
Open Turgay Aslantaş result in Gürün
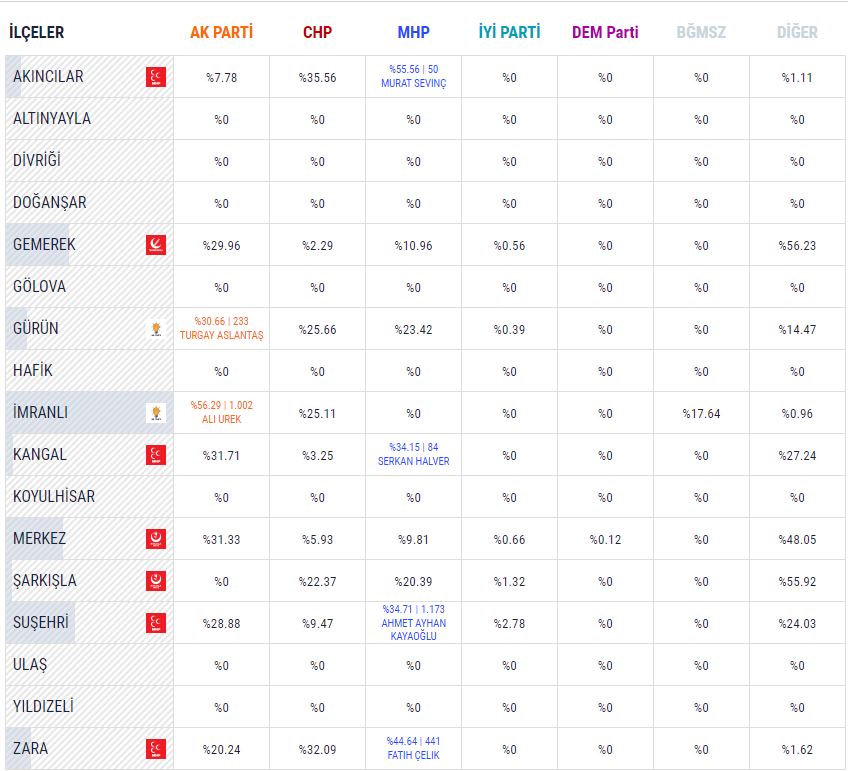tap(221, 329)
